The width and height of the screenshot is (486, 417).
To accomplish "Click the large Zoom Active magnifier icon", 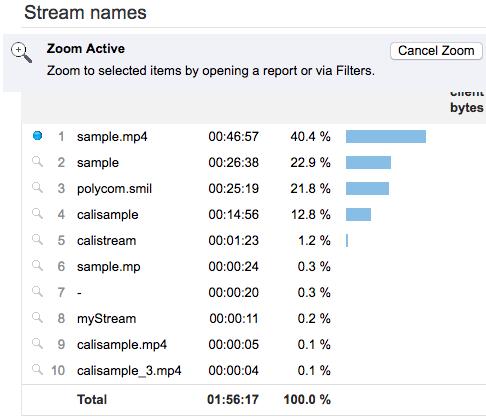I will tap(22, 52).
